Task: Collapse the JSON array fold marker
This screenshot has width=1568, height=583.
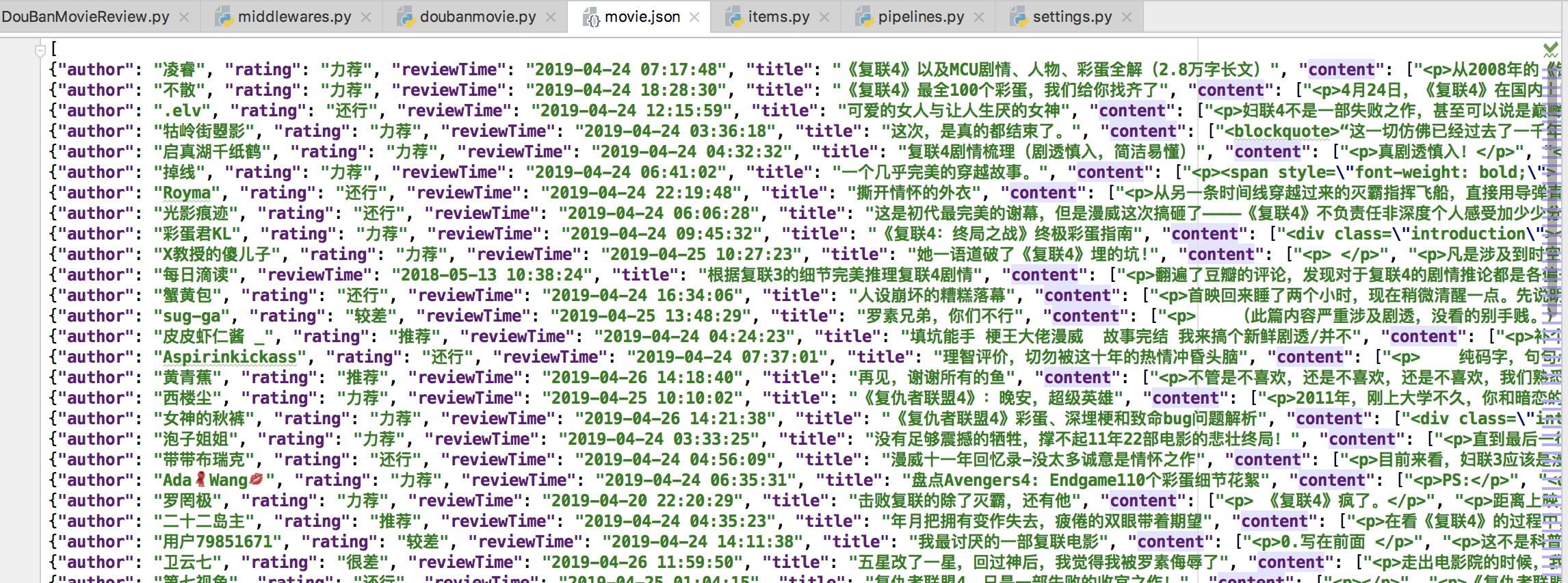Action: click(40, 50)
